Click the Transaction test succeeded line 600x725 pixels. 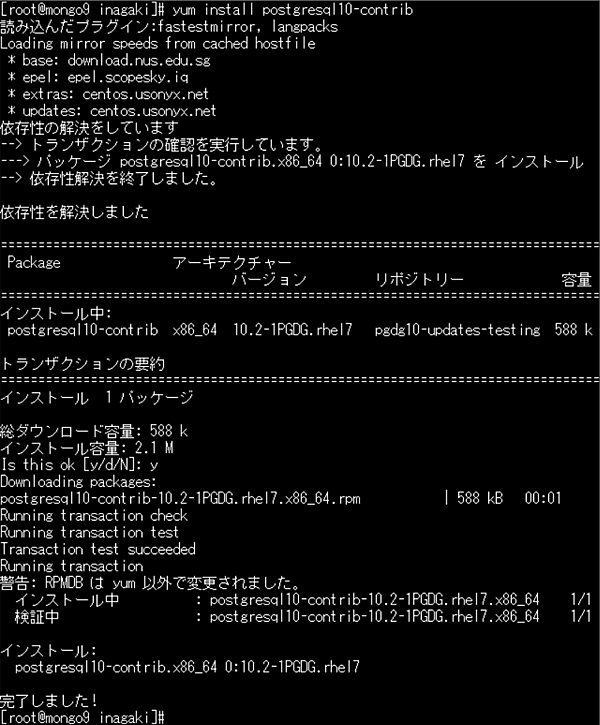click(98, 549)
